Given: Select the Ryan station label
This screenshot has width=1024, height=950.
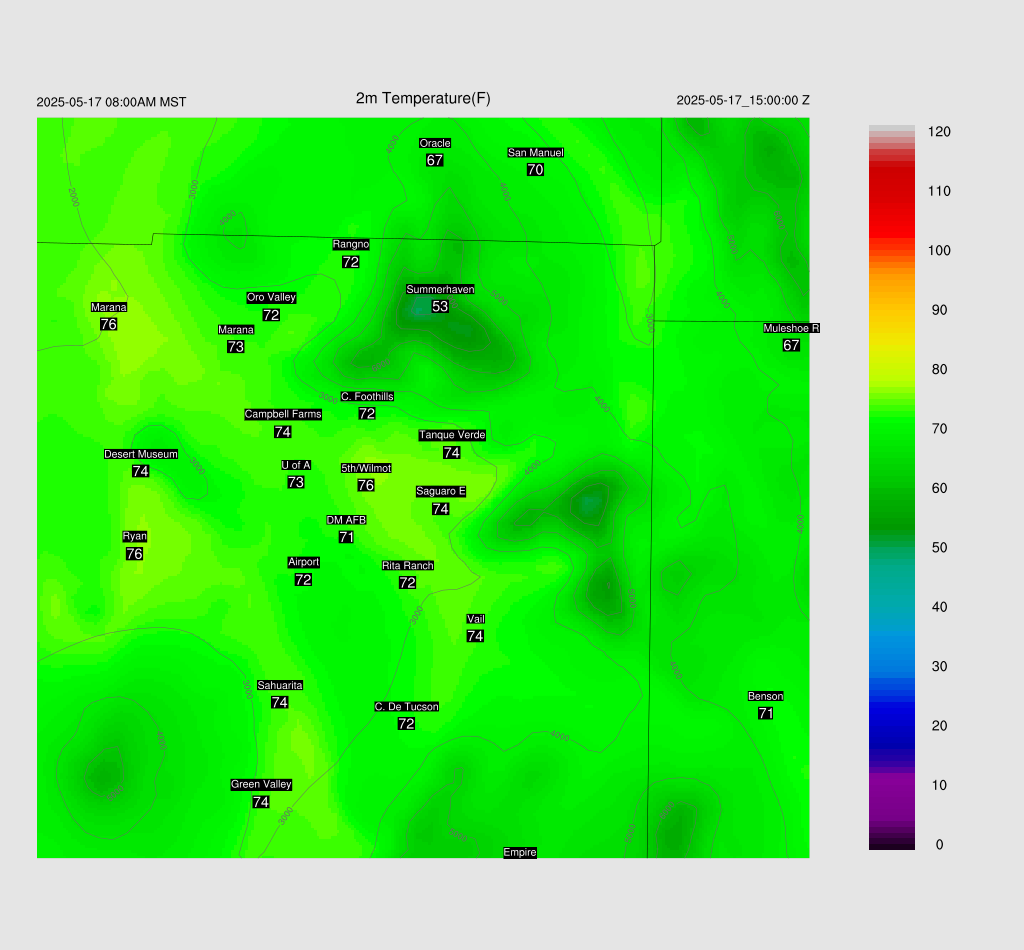Looking at the screenshot, I should point(135,537).
